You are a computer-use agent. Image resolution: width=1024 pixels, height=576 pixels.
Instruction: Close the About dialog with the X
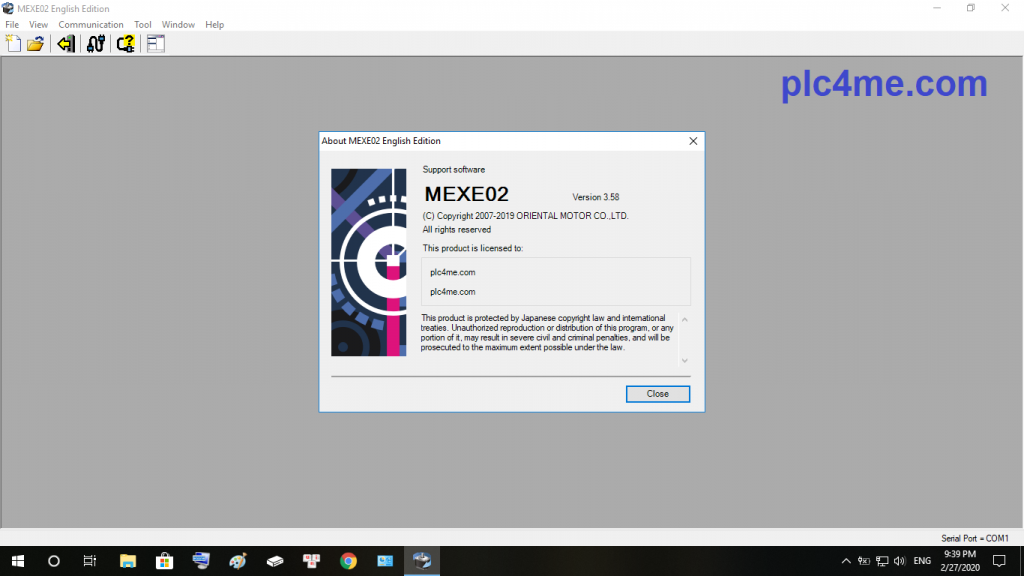[693, 141]
